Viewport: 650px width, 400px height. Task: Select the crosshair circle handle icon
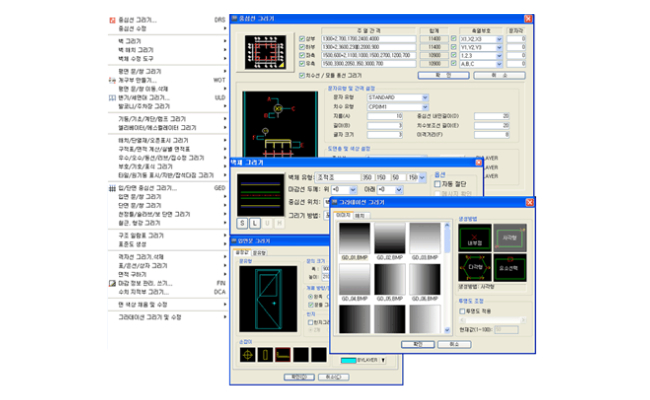(x=246, y=353)
